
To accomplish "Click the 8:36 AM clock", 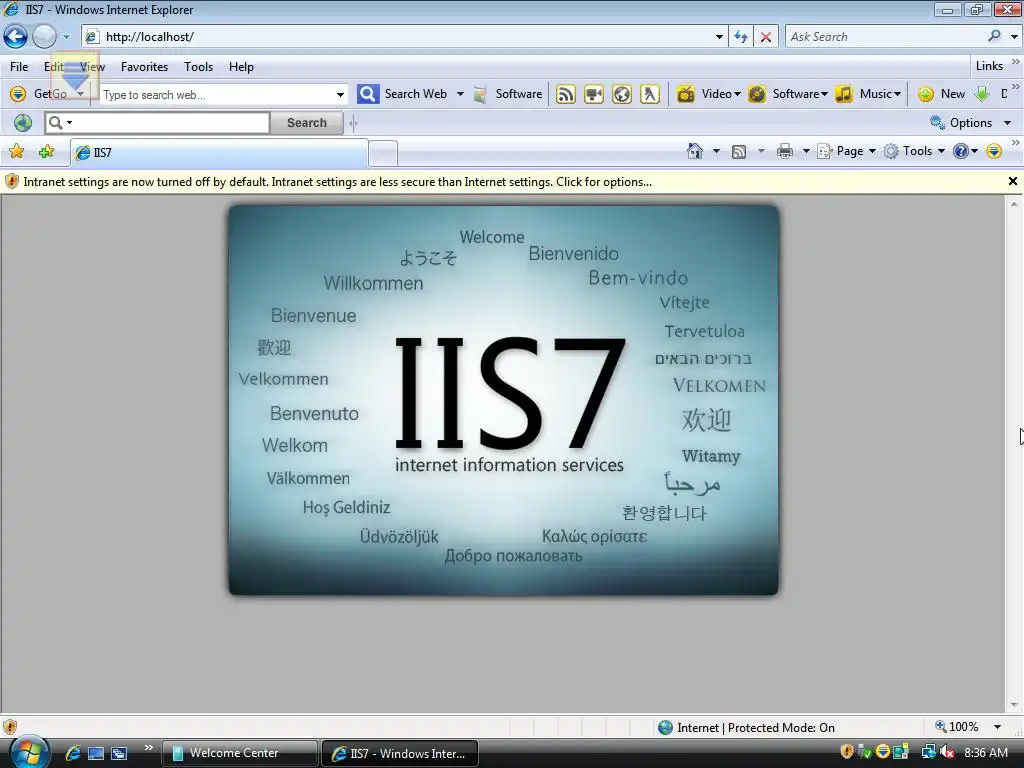I will tap(985, 753).
